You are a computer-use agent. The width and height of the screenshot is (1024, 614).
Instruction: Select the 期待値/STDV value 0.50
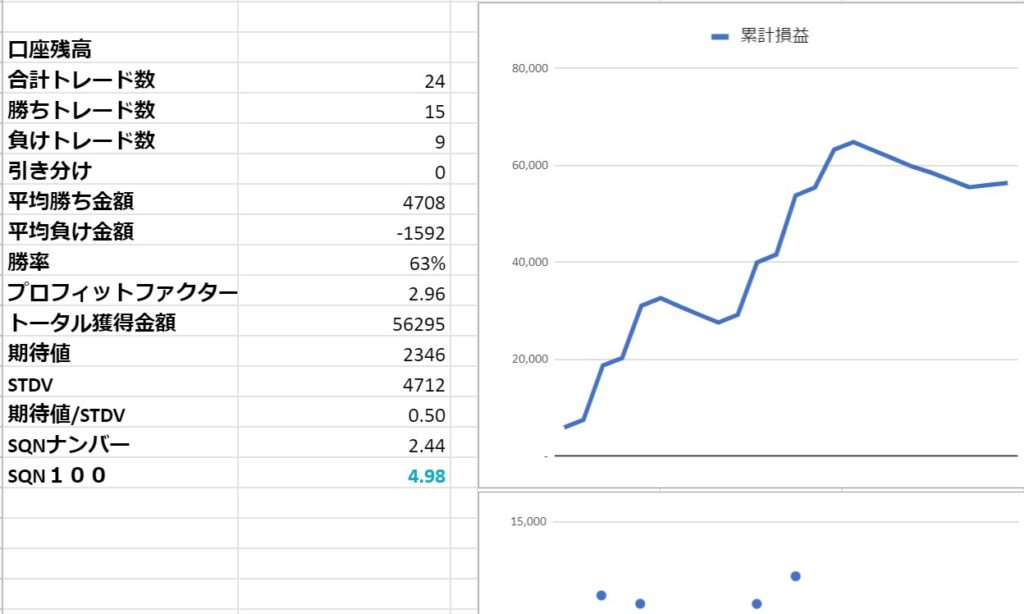[x=343, y=415]
